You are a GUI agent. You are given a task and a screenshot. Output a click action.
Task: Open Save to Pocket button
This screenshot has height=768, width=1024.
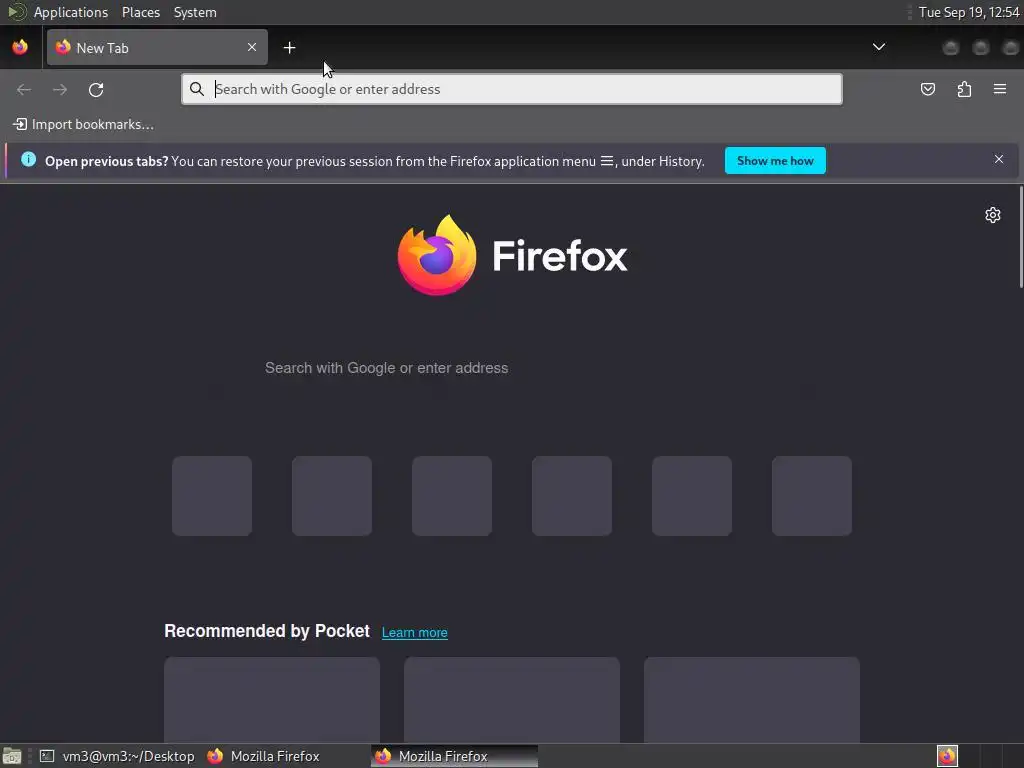(x=927, y=89)
